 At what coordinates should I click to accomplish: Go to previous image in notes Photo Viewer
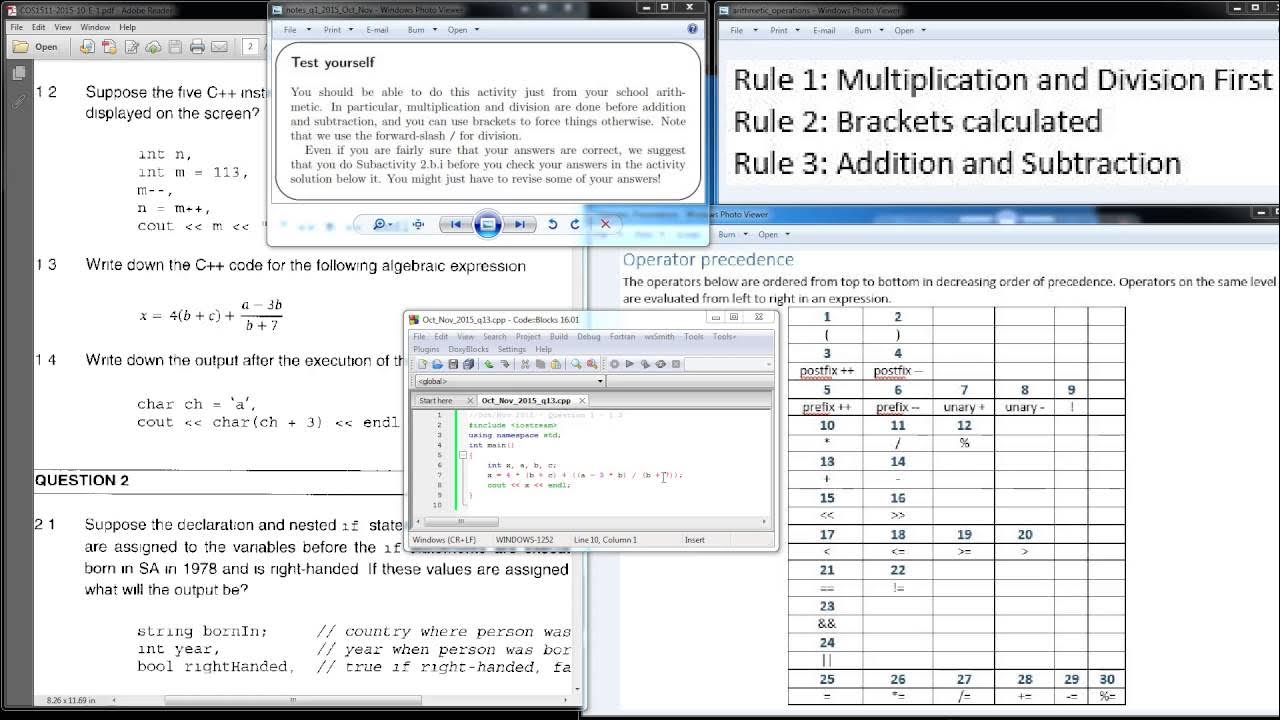coord(456,225)
